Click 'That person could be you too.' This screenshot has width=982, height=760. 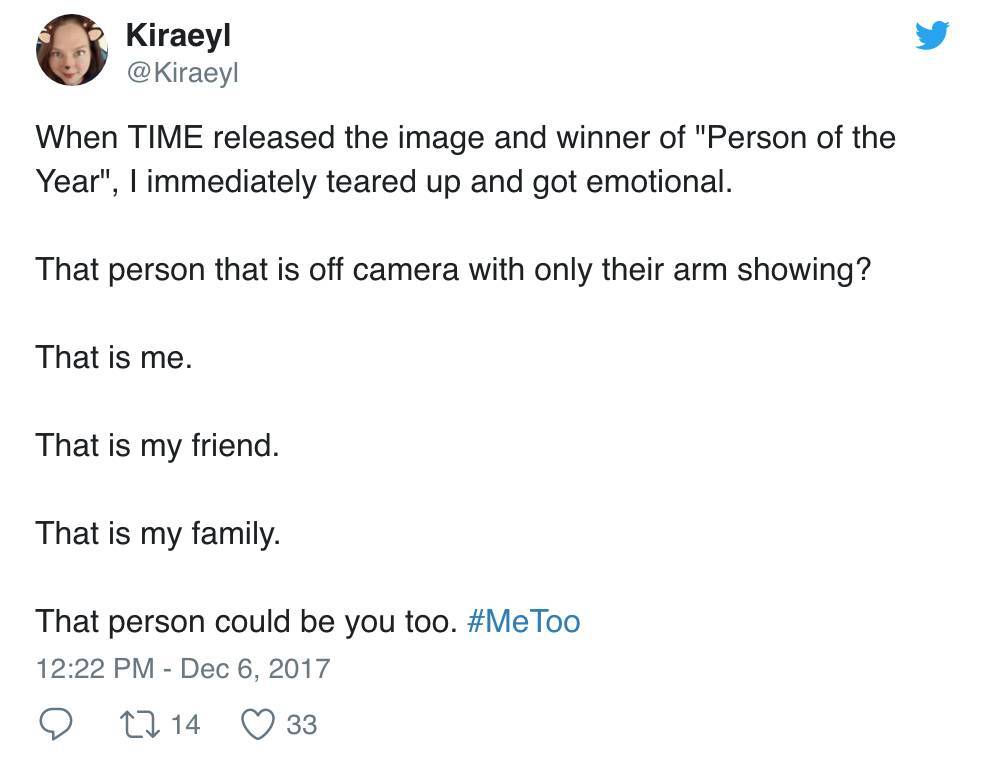247,622
